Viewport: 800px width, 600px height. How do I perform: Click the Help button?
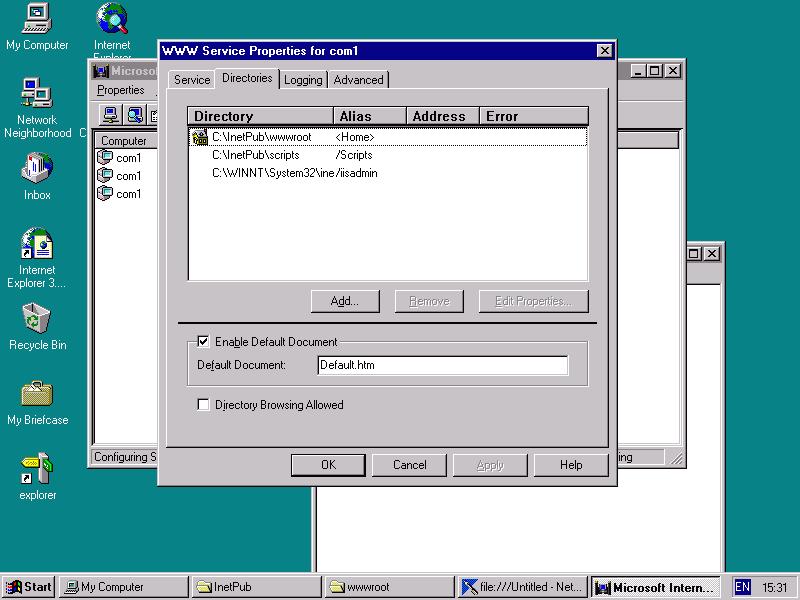571,465
